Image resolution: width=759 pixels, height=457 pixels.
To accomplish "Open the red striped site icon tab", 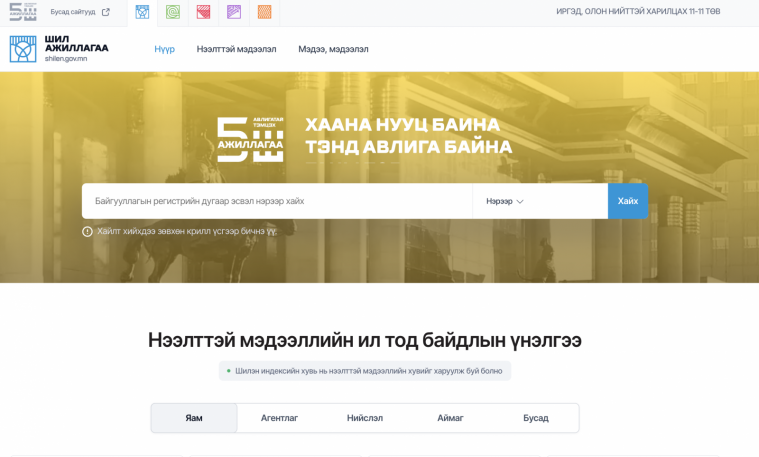I will (x=203, y=12).
